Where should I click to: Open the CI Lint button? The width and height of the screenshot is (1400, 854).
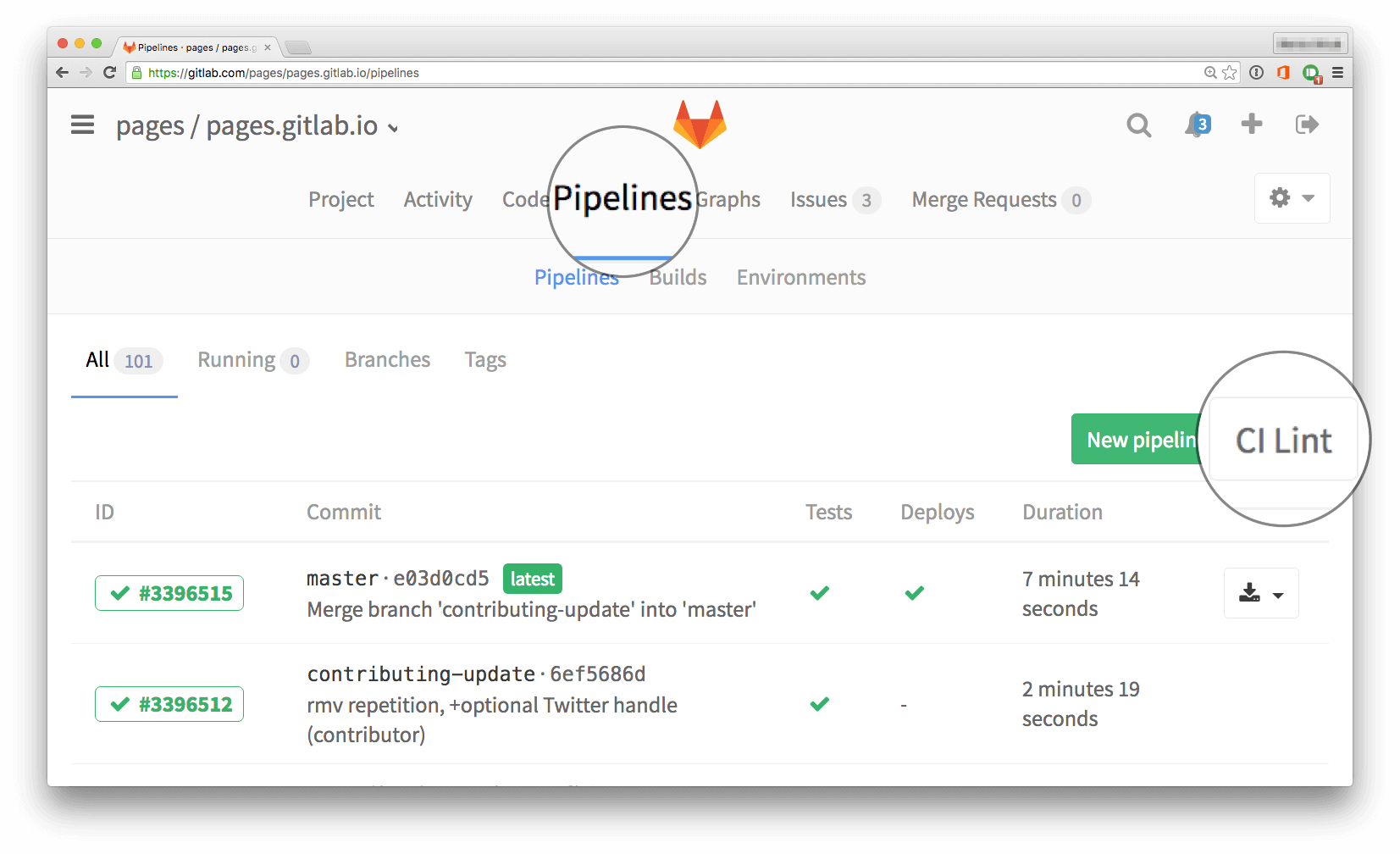click(x=1282, y=441)
